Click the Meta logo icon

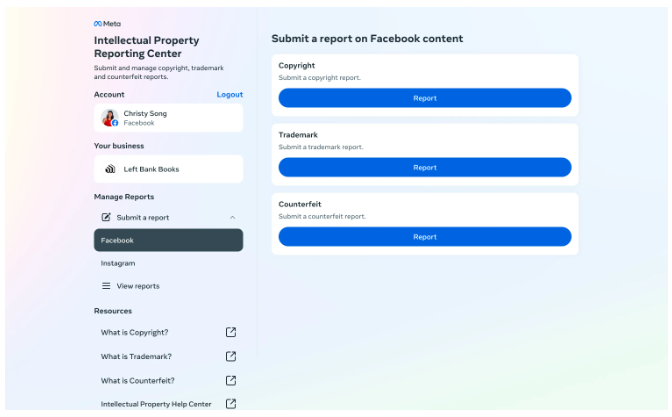98,24
